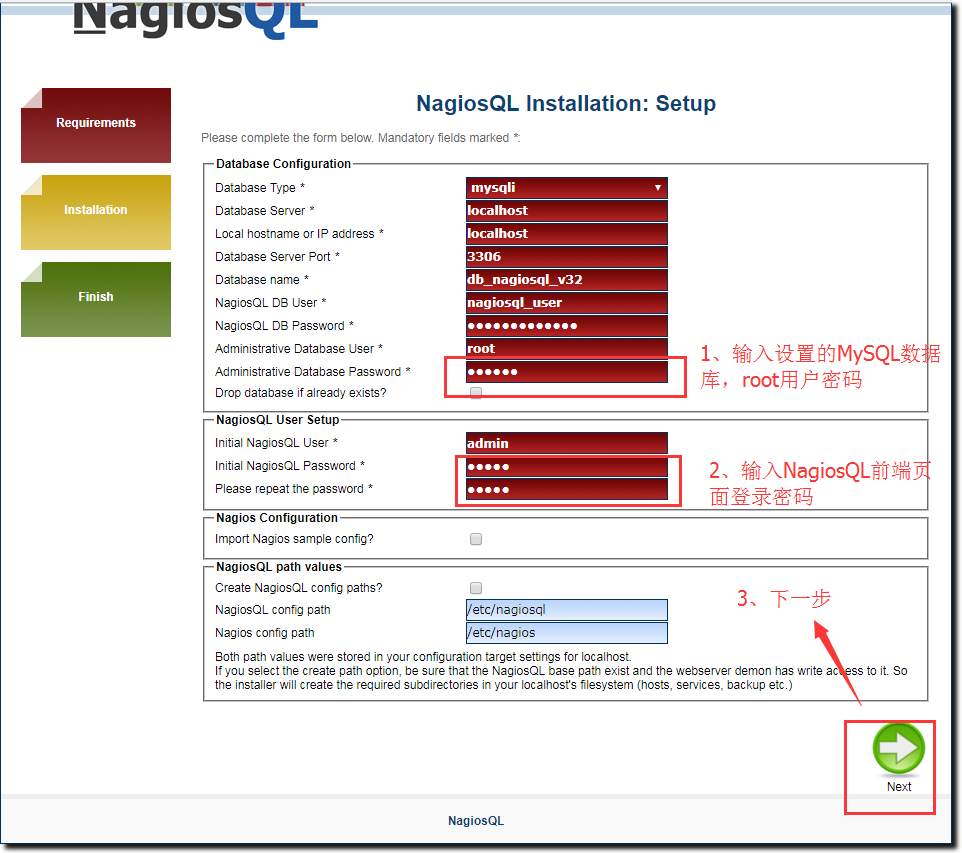The width and height of the screenshot is (962, 853).
Task: Check Create NagiosQL config paths option
Action: (x=475, y=588)
